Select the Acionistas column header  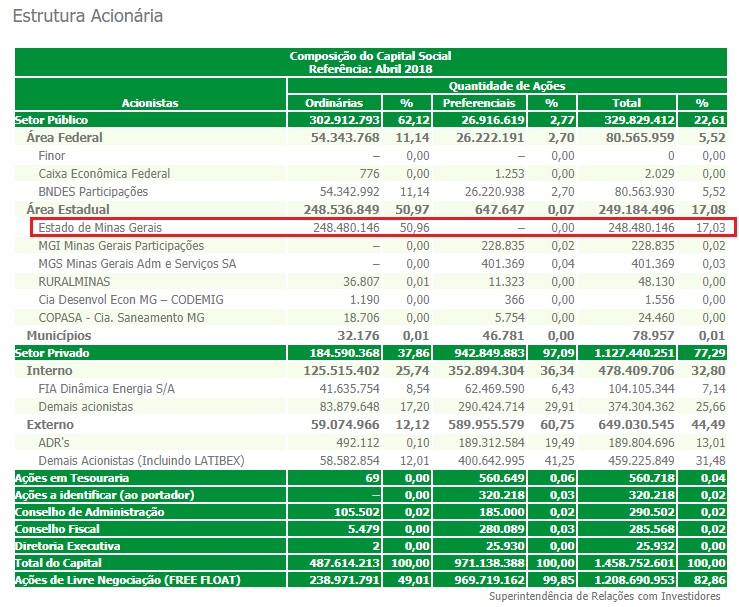[150, 102]
